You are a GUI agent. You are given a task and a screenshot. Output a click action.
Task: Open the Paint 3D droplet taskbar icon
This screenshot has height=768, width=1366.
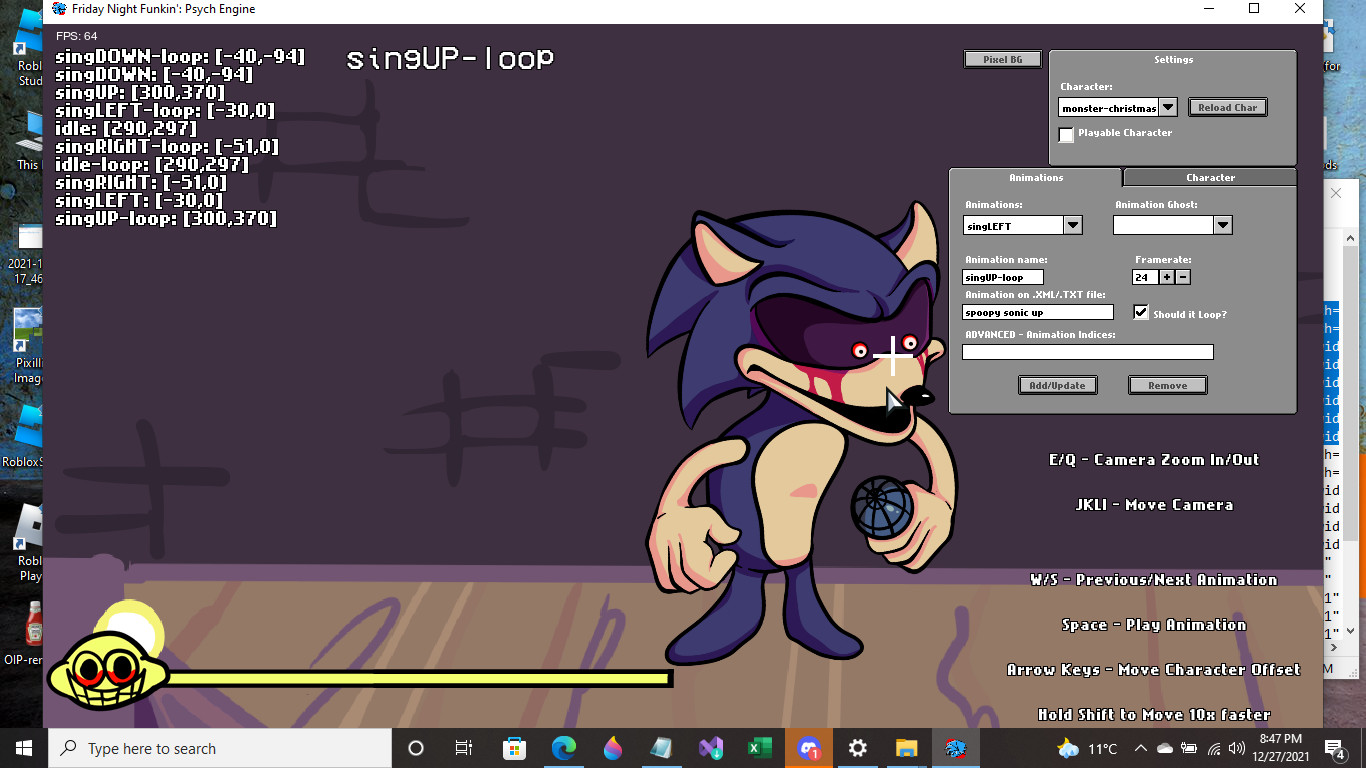point(613,748)
